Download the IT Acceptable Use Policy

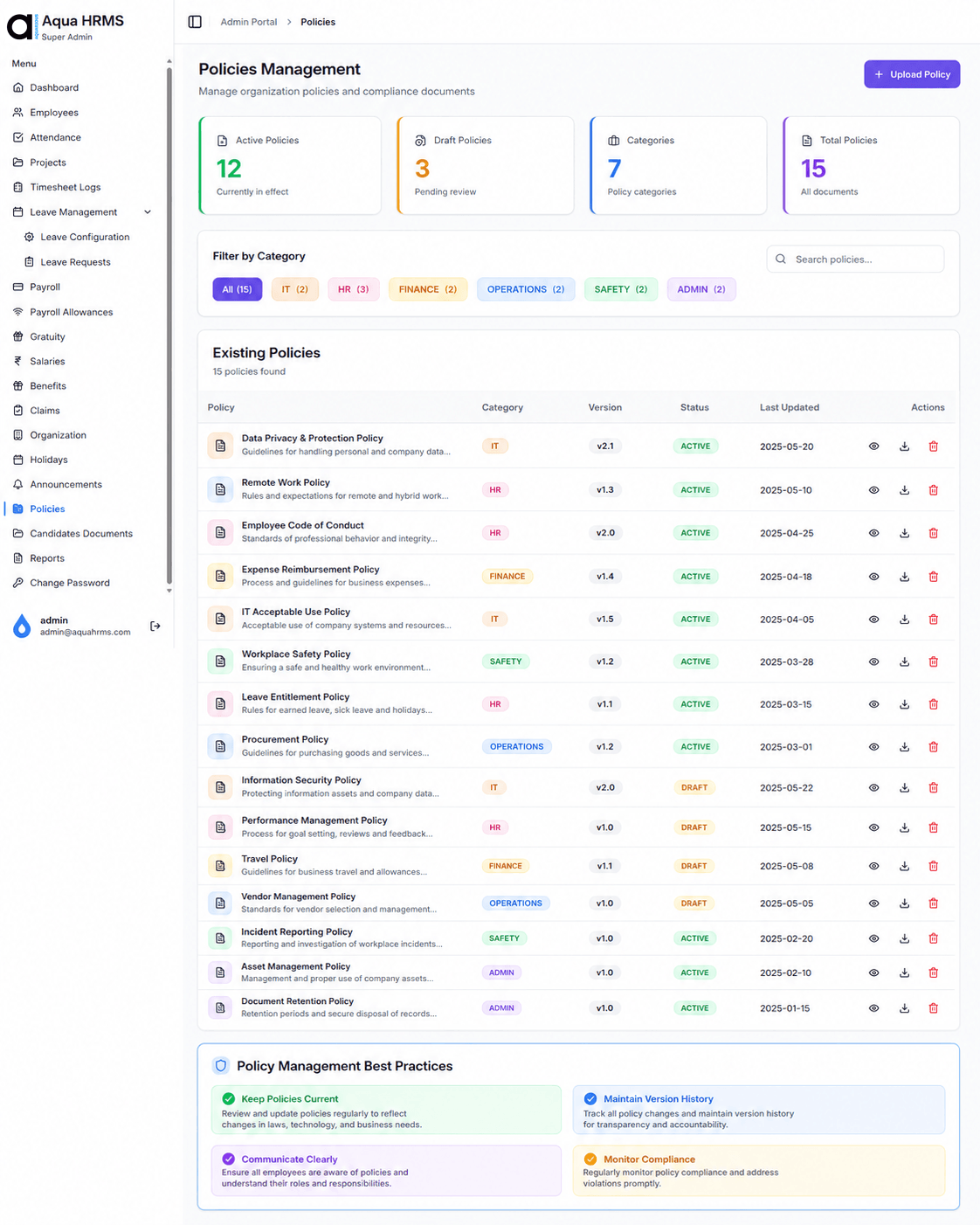[904, 619]
